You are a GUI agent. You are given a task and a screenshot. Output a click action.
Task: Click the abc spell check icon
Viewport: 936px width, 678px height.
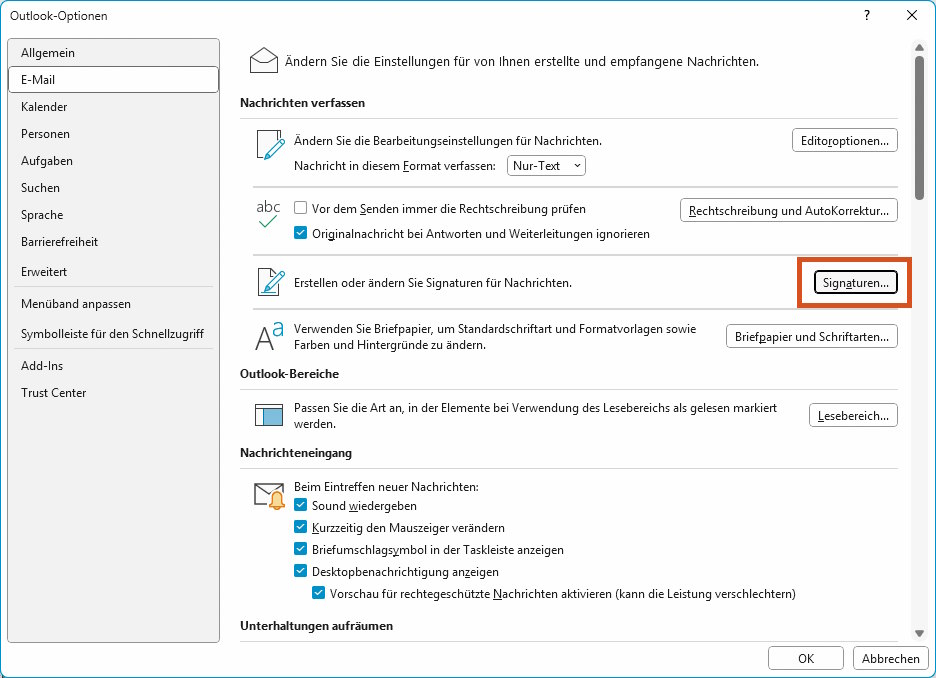pyautogui.click(x=268, y=214)
